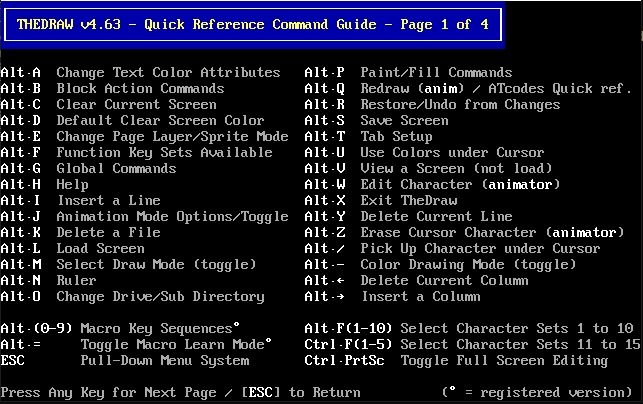This screenshot has height=404, width=643.
Task: Click 'Exit TheDraw' entry
Action: point(408,201)
